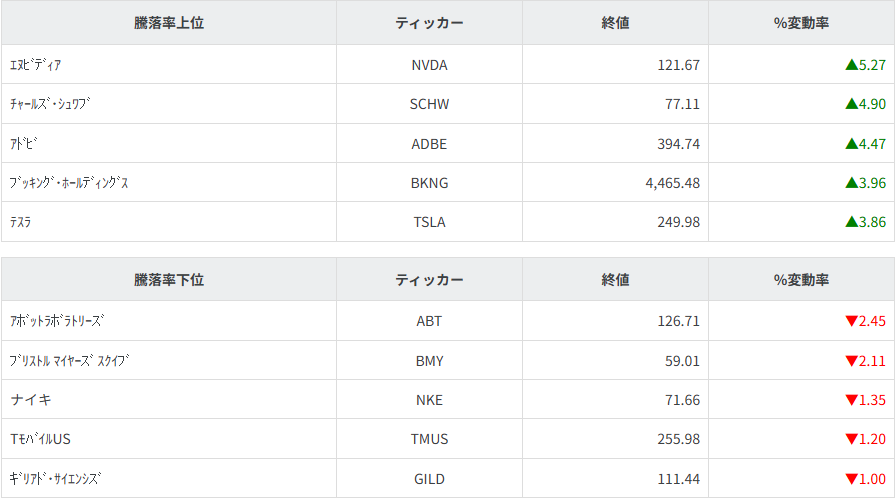
Task: Select the TMUS ticker cell
Action: (x=429, y=439)
